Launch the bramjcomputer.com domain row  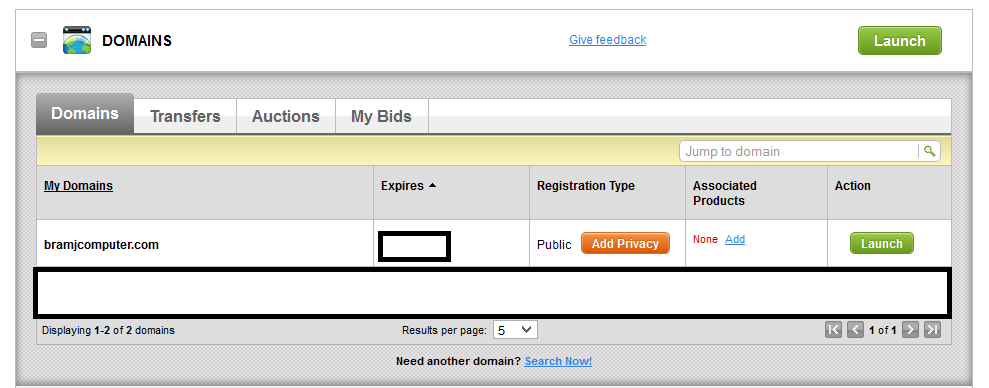point(882,244)
